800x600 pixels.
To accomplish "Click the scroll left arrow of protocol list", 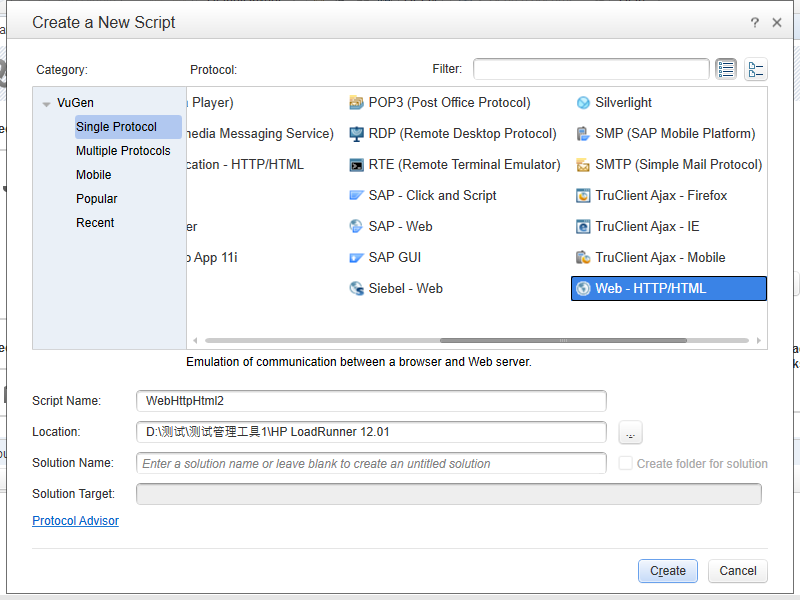I will click(x=195, y=340).
